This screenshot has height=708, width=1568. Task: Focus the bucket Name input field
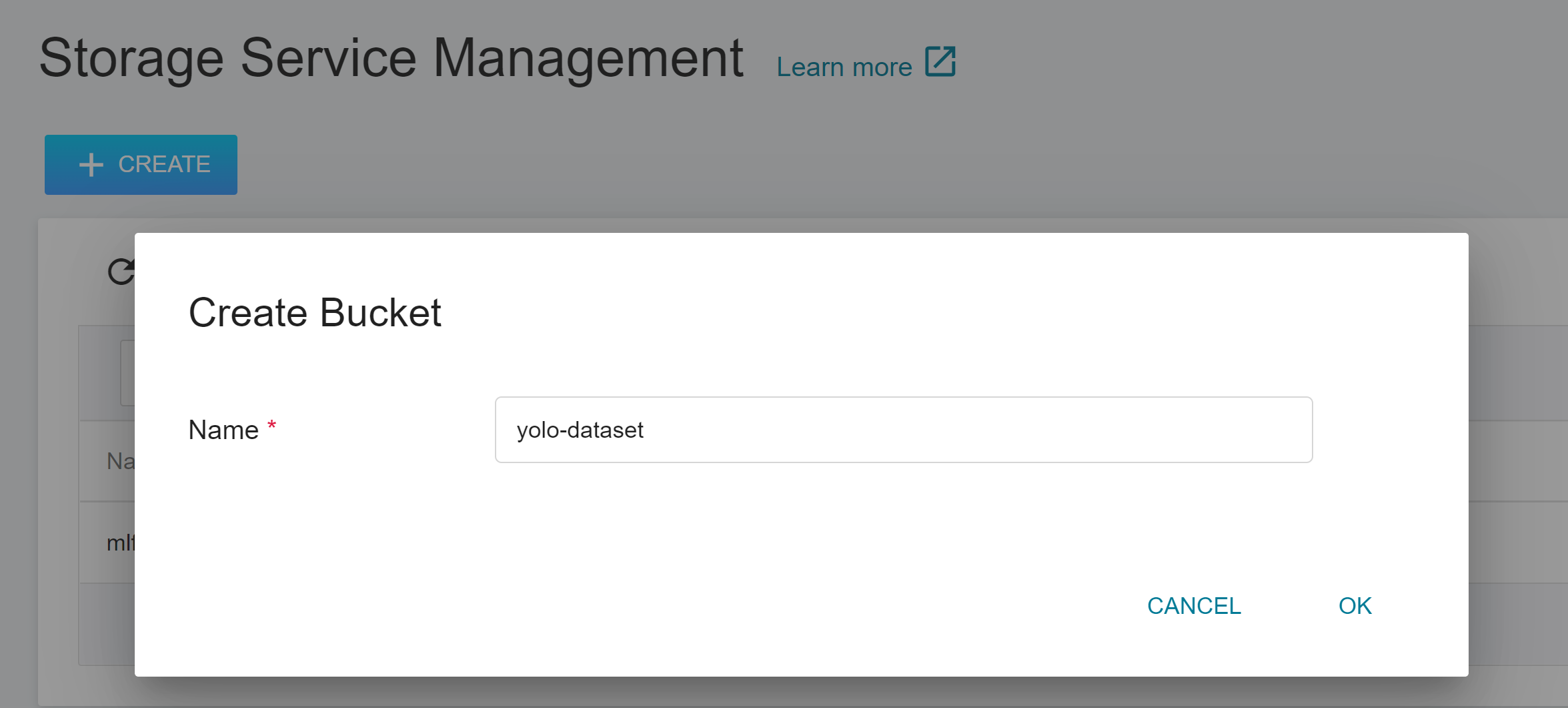pyautogui.click(x=904, y=430)
